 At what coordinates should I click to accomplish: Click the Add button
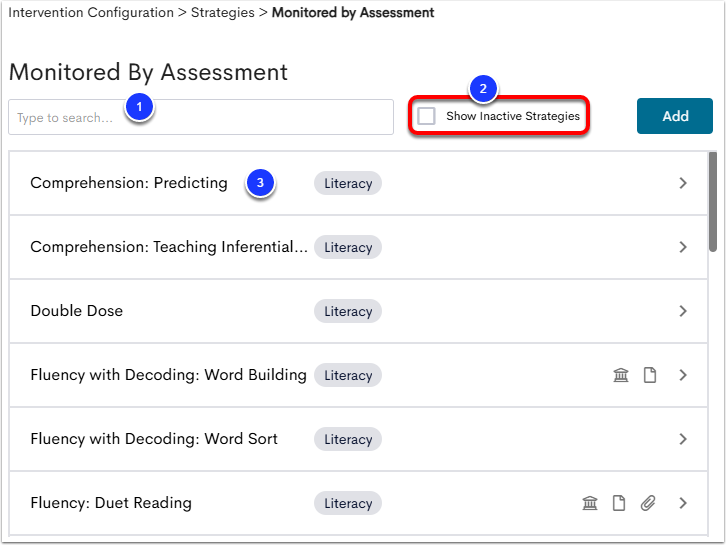point(675,116)
